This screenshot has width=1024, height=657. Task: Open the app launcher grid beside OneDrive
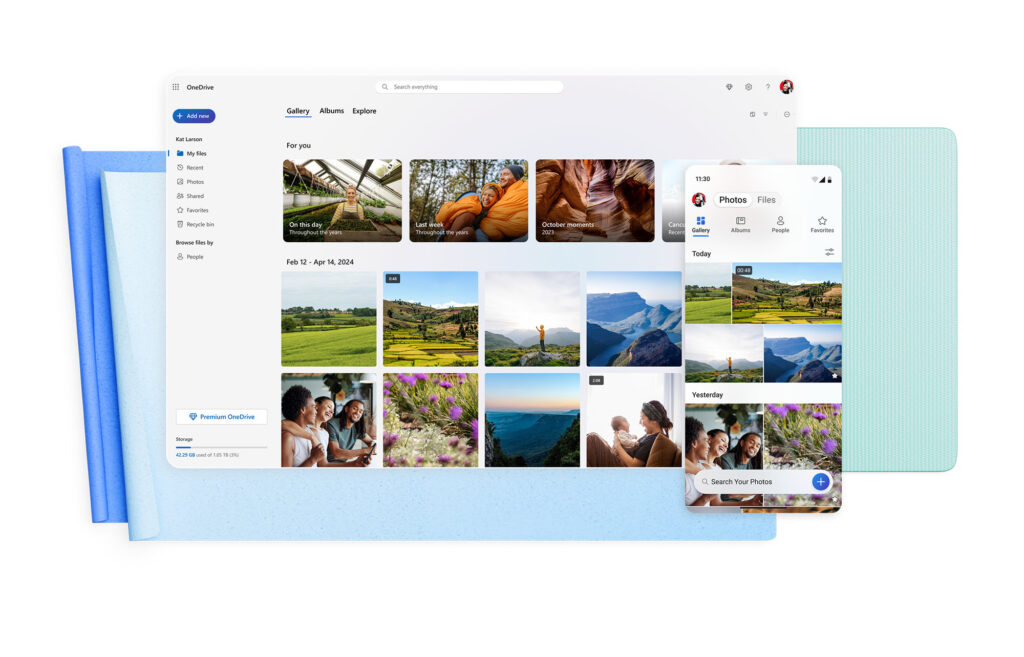pyautogui.click(x=176, y=87)
